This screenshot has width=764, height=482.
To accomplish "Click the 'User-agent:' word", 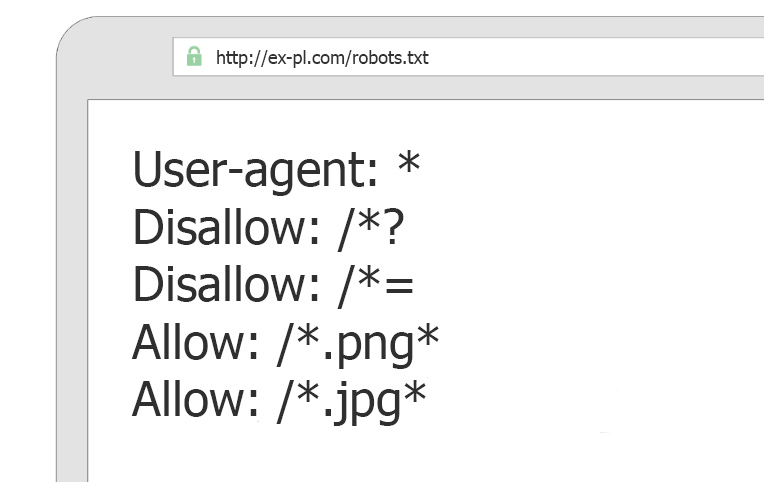I will (x=255, y=169).
